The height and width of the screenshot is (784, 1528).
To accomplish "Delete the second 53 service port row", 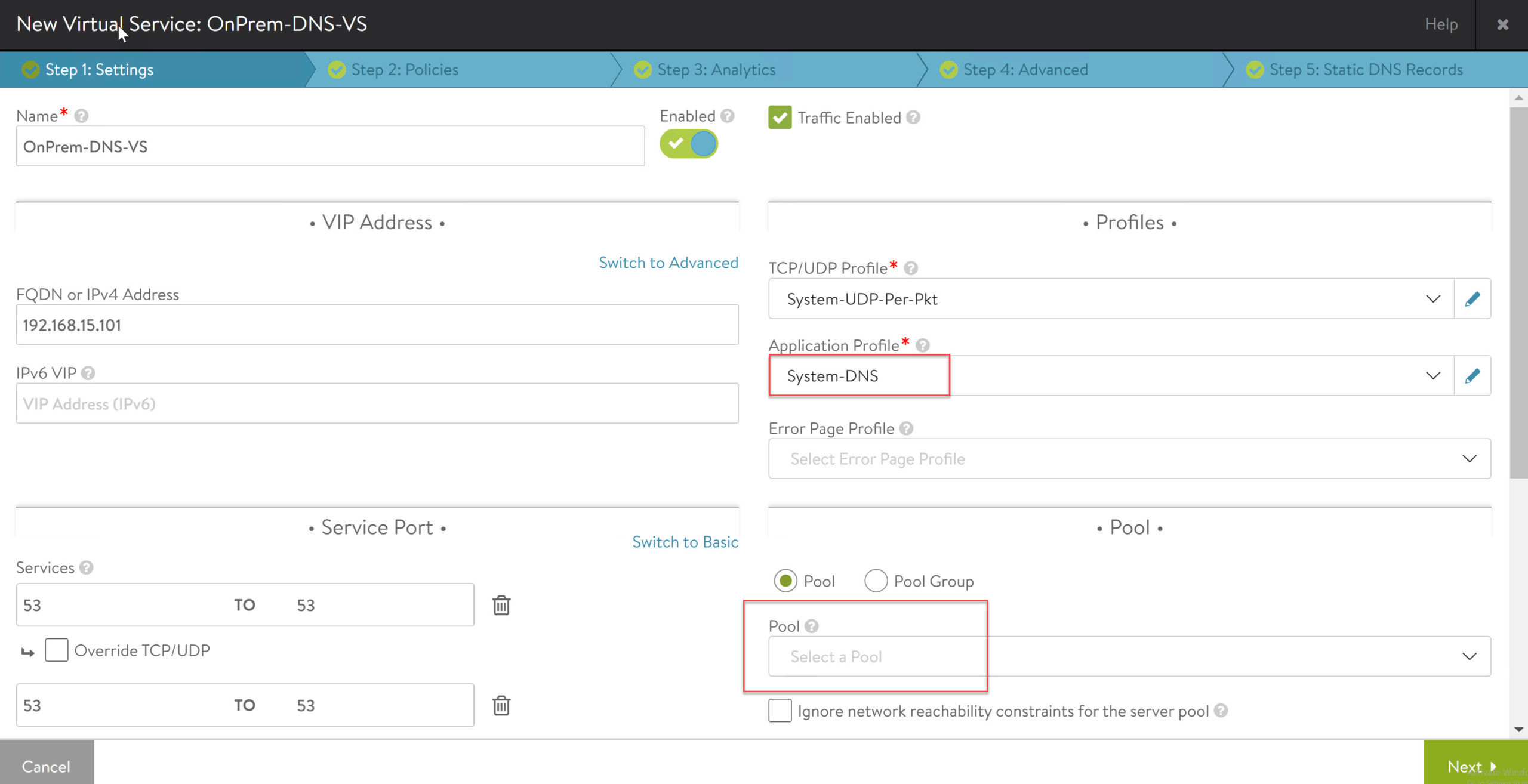I will click(501, 705).
